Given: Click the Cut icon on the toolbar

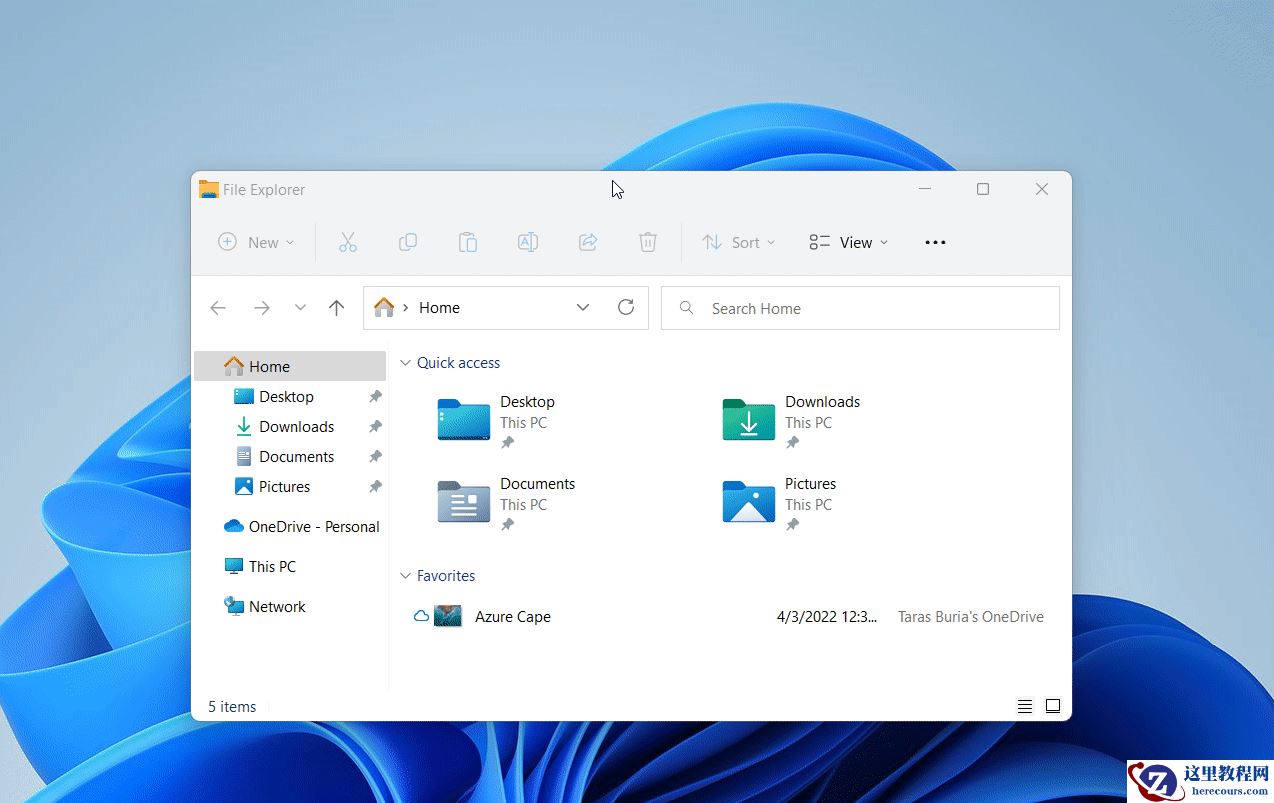Looking at the screenshot, I should [x=348, y=242].
